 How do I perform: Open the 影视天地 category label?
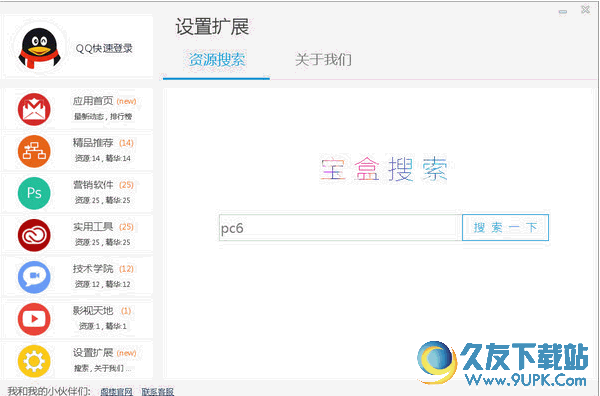pyautogui.click(x=93, y=311)
